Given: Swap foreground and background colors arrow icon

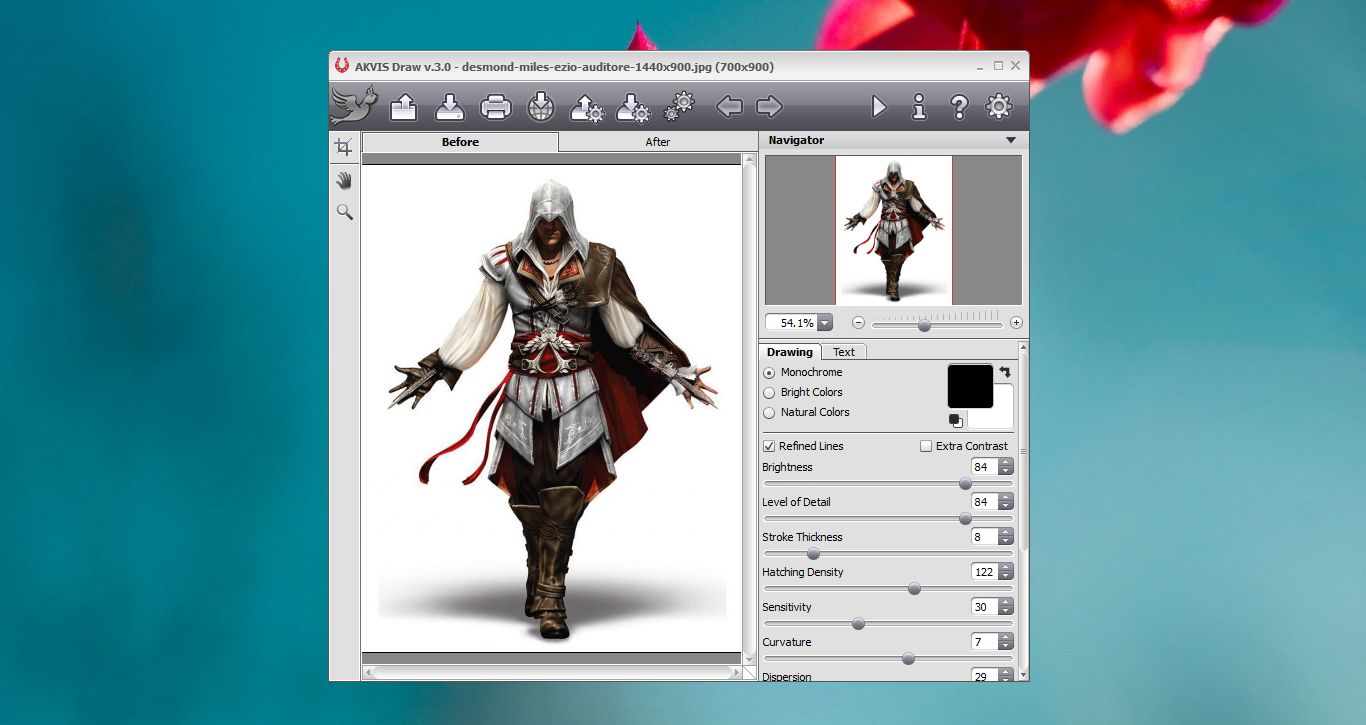Looking at the screenshot, I should pos(1005,371).
